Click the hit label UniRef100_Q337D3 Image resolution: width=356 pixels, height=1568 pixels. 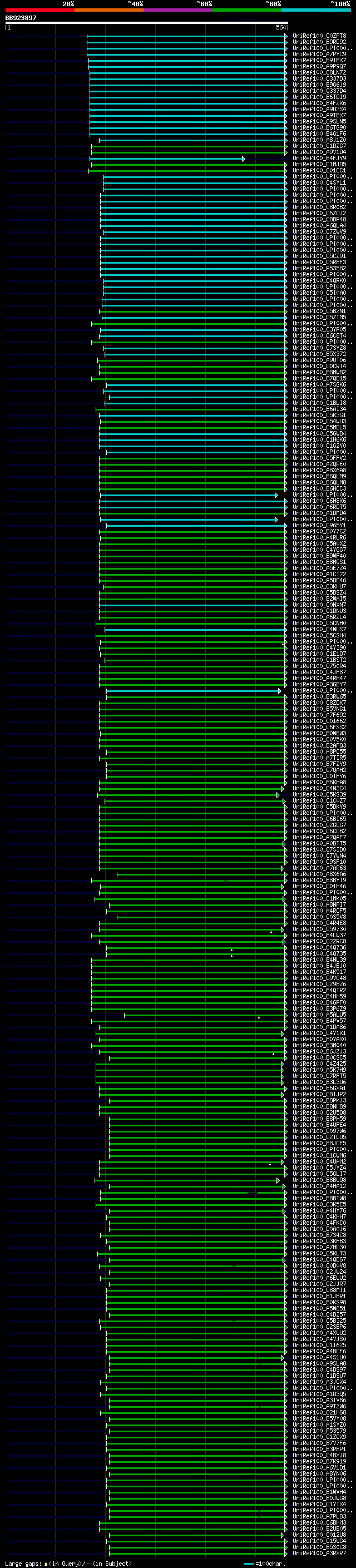point(319,78)
